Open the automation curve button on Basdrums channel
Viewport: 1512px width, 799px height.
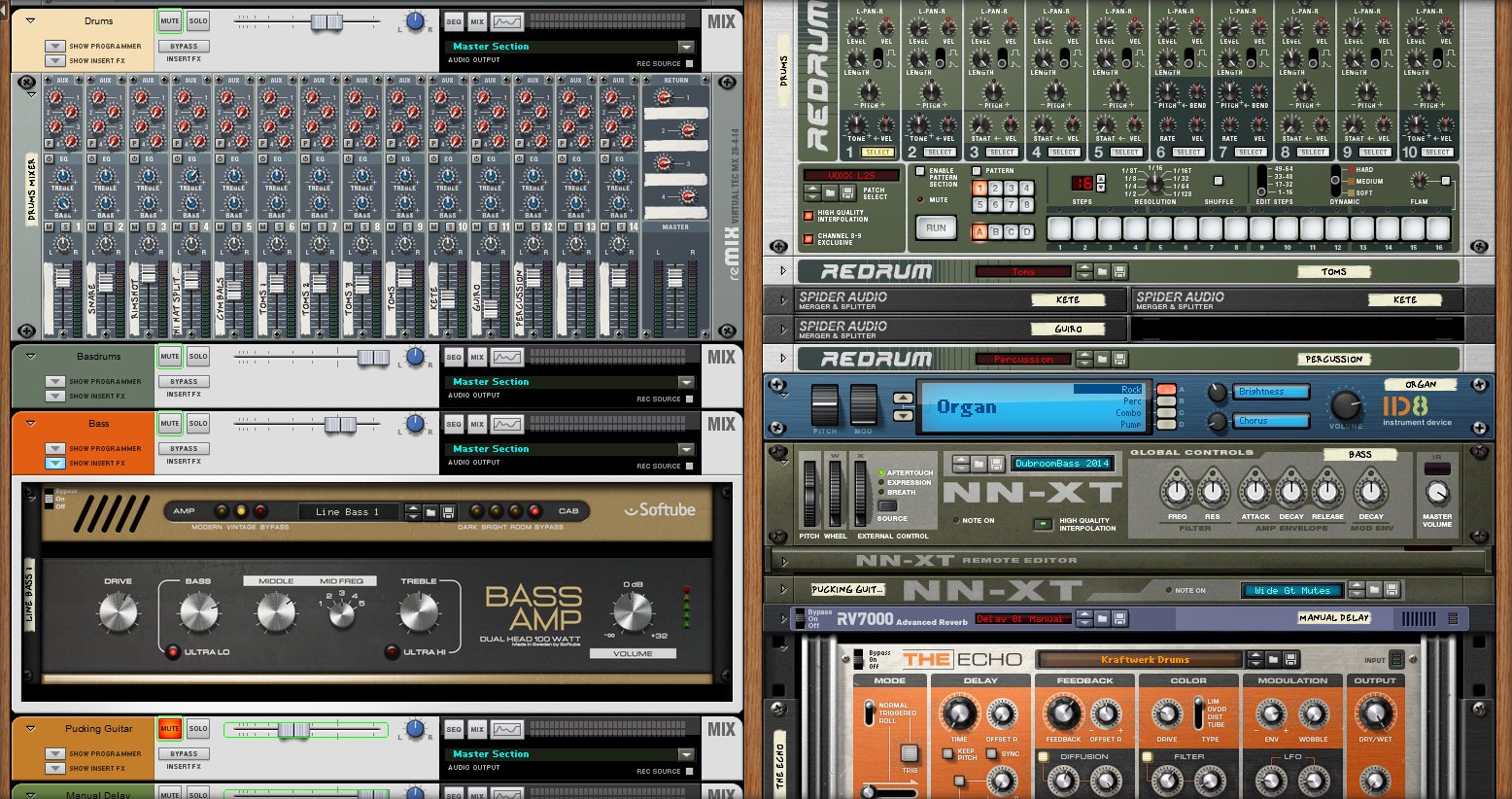506,357
